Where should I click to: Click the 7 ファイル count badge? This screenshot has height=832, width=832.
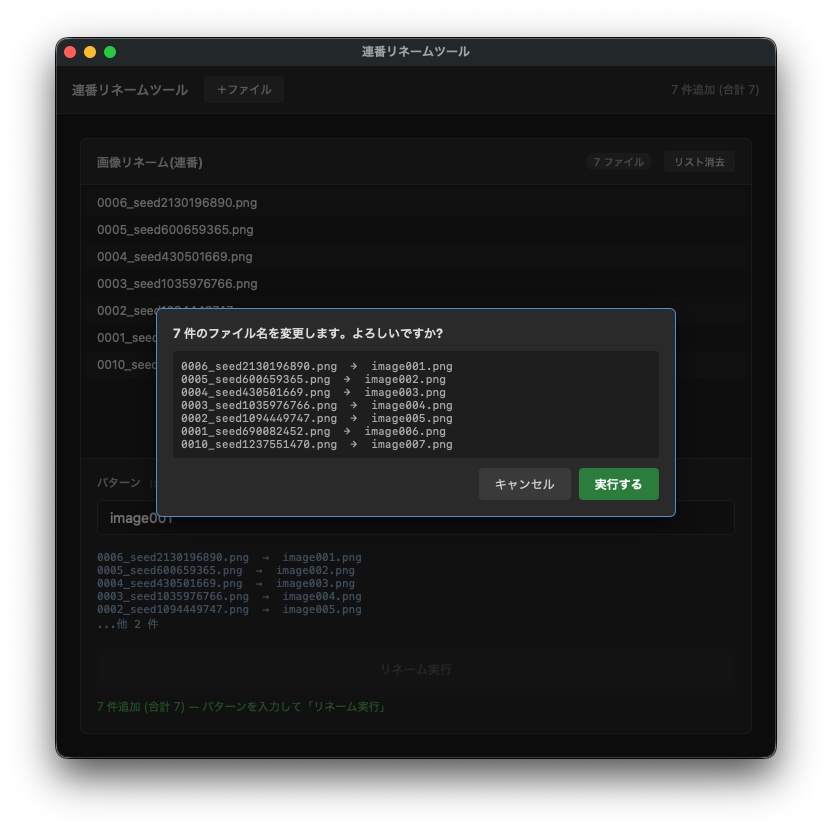tap(619, 162)
